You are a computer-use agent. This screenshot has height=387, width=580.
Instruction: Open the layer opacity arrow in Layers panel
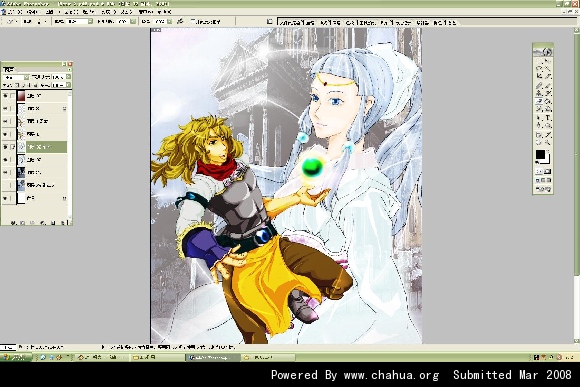click(x=68, y=77)
